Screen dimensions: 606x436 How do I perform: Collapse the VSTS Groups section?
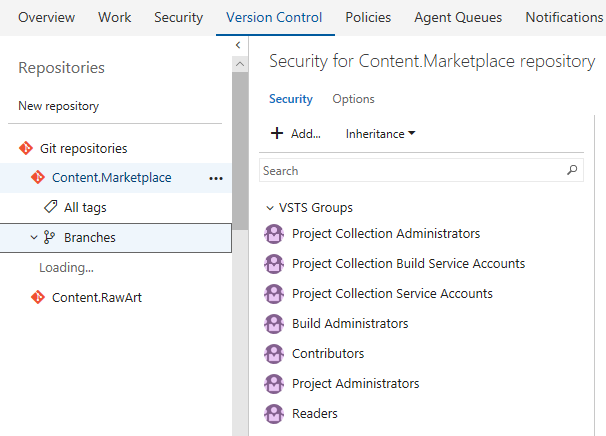(270, 208)
